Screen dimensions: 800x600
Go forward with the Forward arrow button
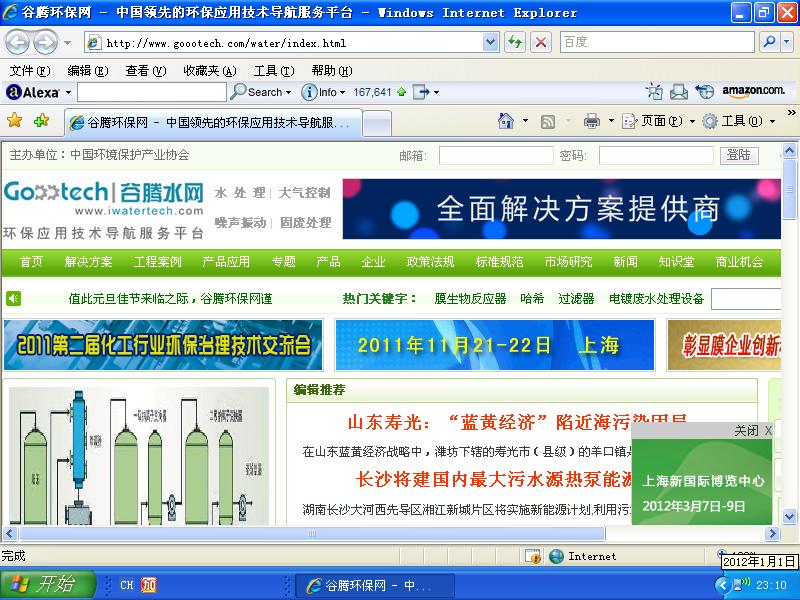coord(46,42)
